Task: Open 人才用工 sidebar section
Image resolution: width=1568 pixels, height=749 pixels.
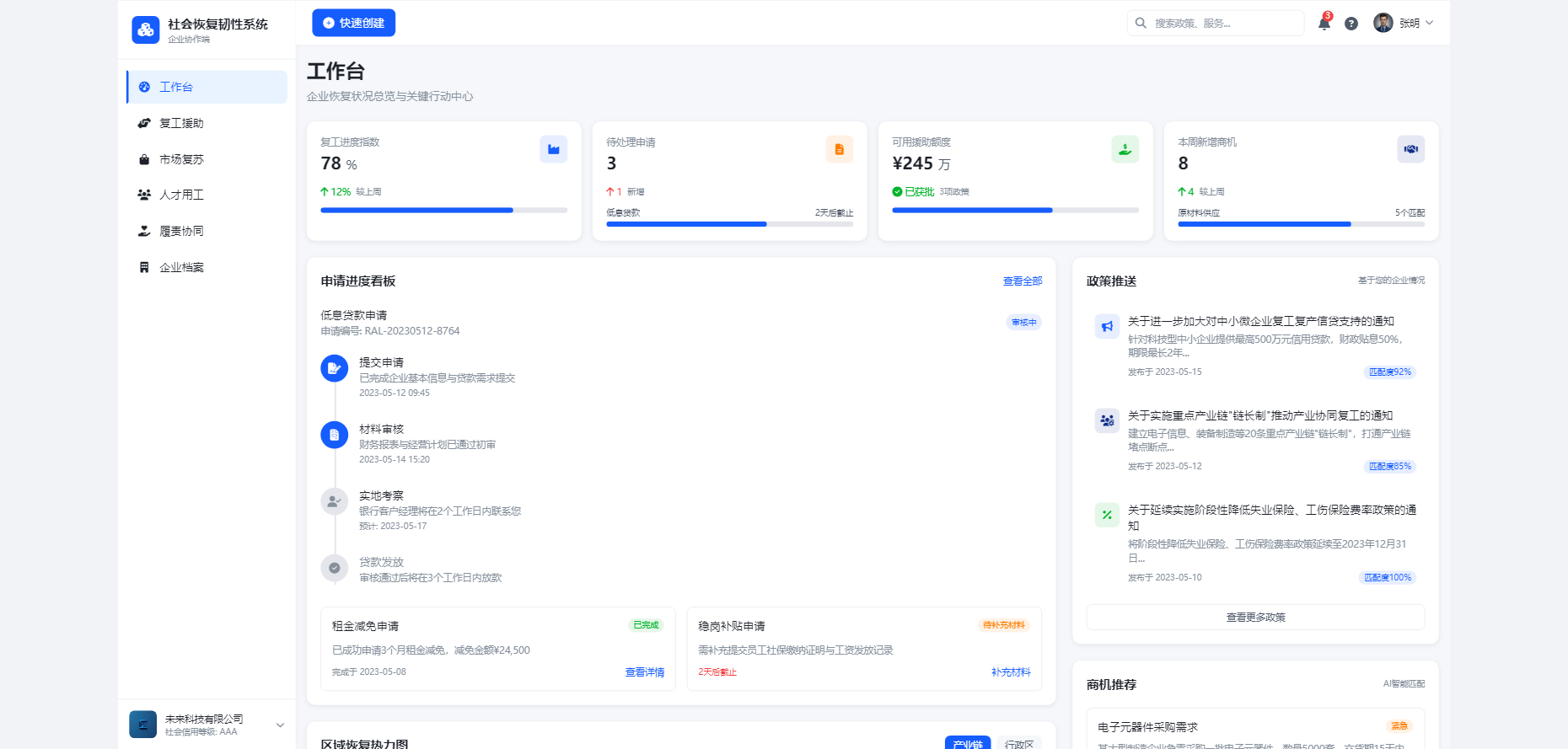Action: [207, 195]
